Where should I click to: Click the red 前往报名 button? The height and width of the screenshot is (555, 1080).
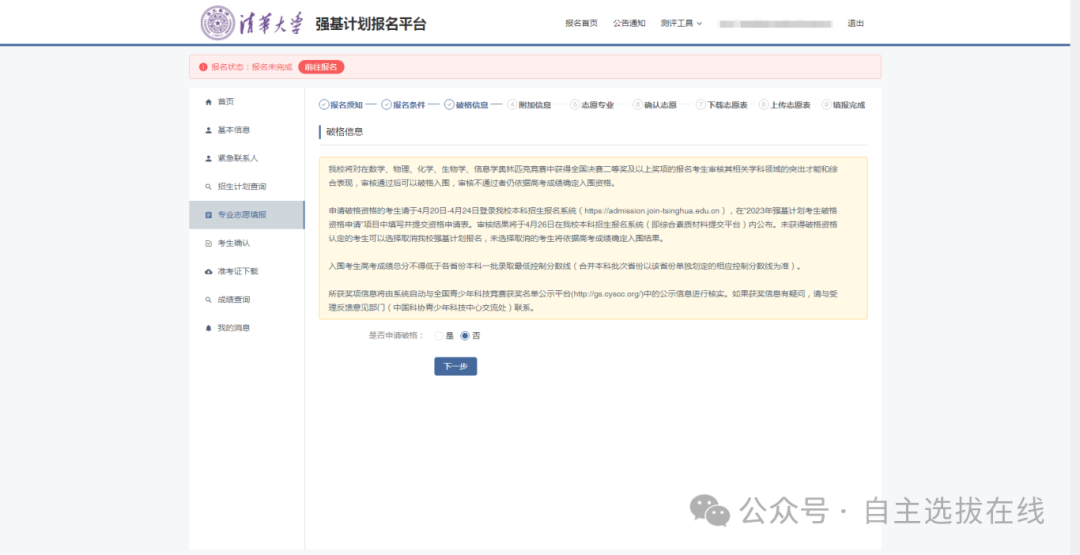[321, 67]
